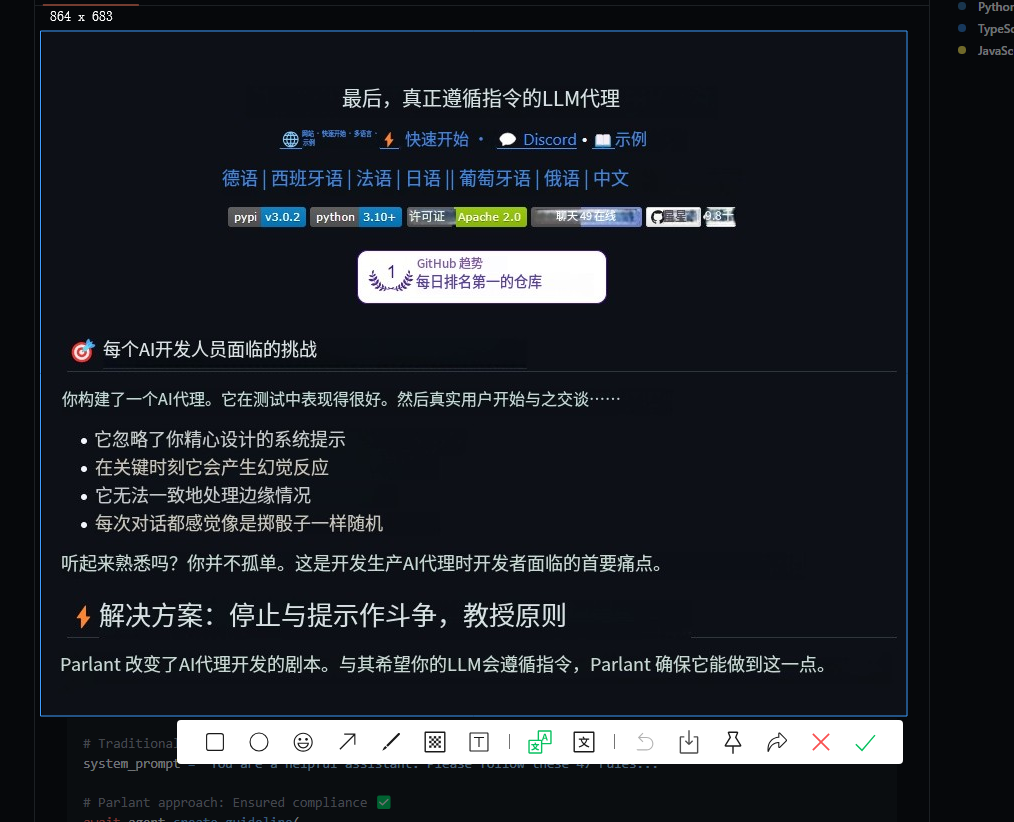This screenshot has width=1014, height=822.
Task: Click the pypi v3.0.2 badge
Action: click(267, 217)
